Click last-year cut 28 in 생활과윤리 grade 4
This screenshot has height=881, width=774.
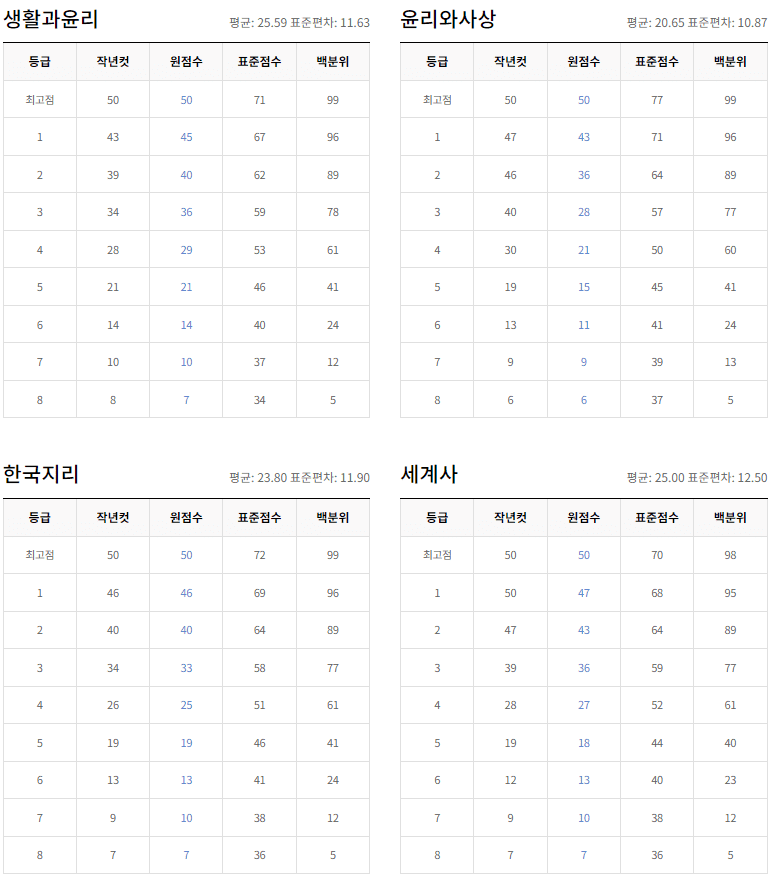coord(113,250)
